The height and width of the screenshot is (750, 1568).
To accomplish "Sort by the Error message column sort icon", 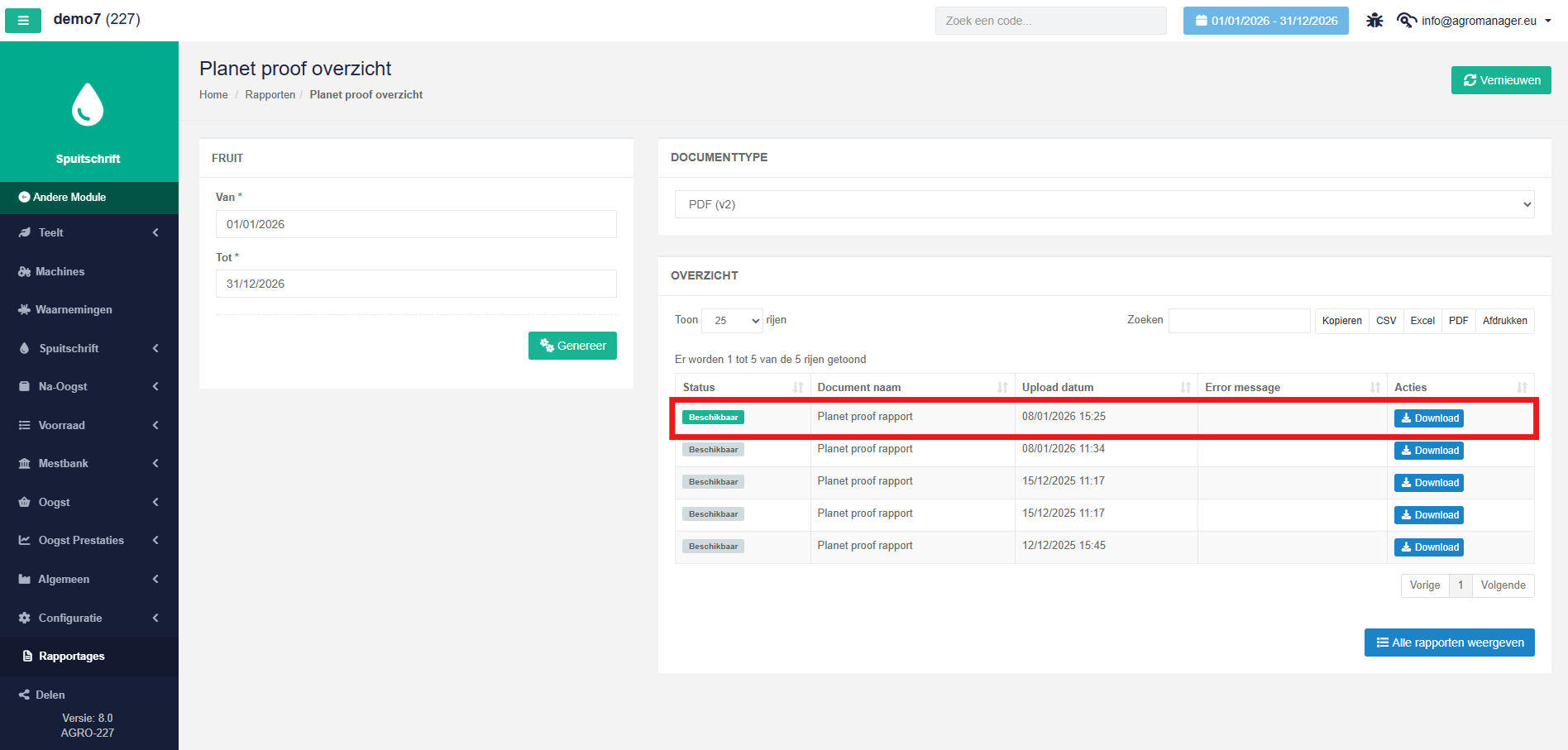I will (x=1375, y=387).
